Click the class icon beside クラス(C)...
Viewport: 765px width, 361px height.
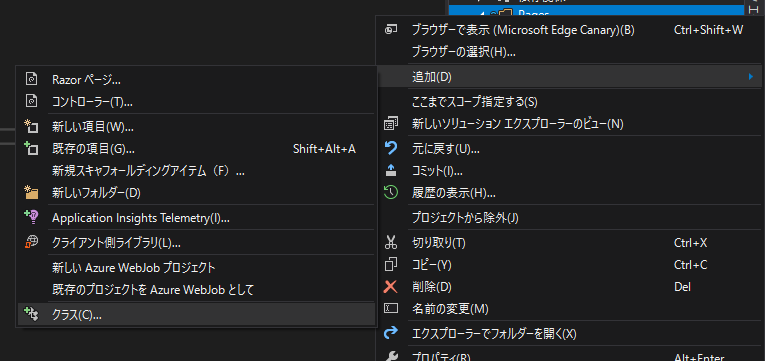31,315
